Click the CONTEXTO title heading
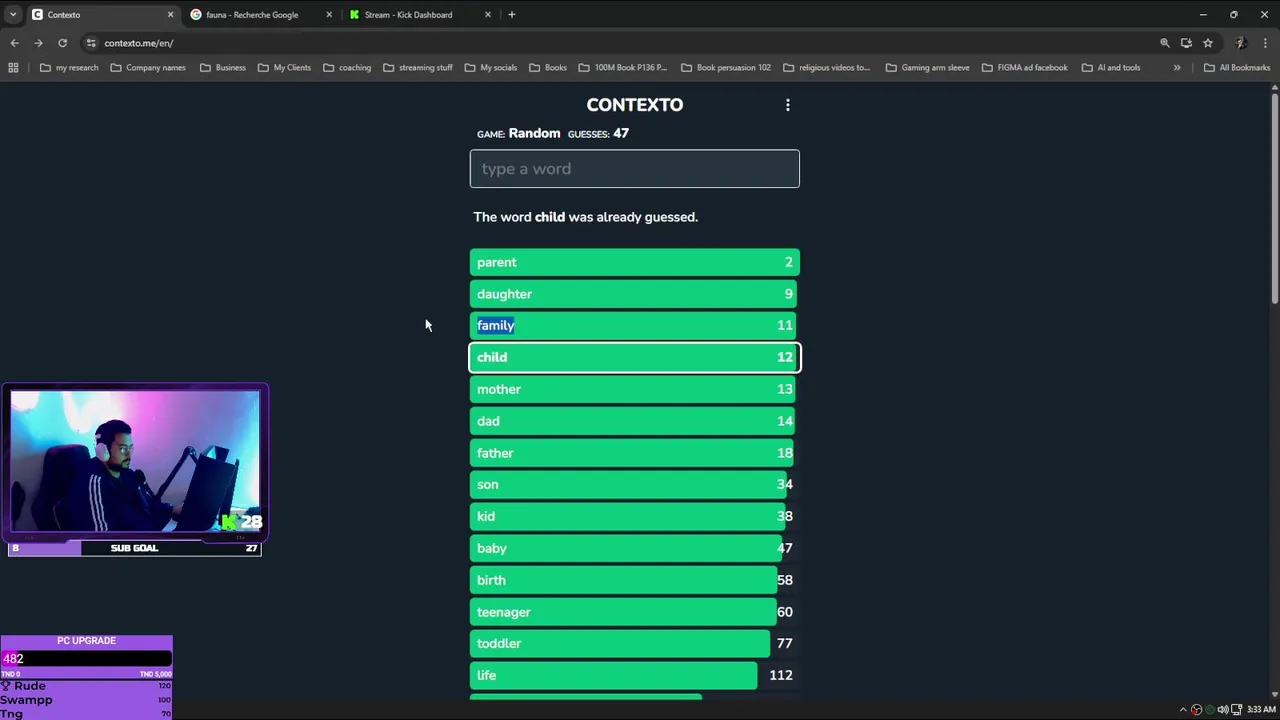Viewport: 1280px width, 720px height. coord(635,105)
